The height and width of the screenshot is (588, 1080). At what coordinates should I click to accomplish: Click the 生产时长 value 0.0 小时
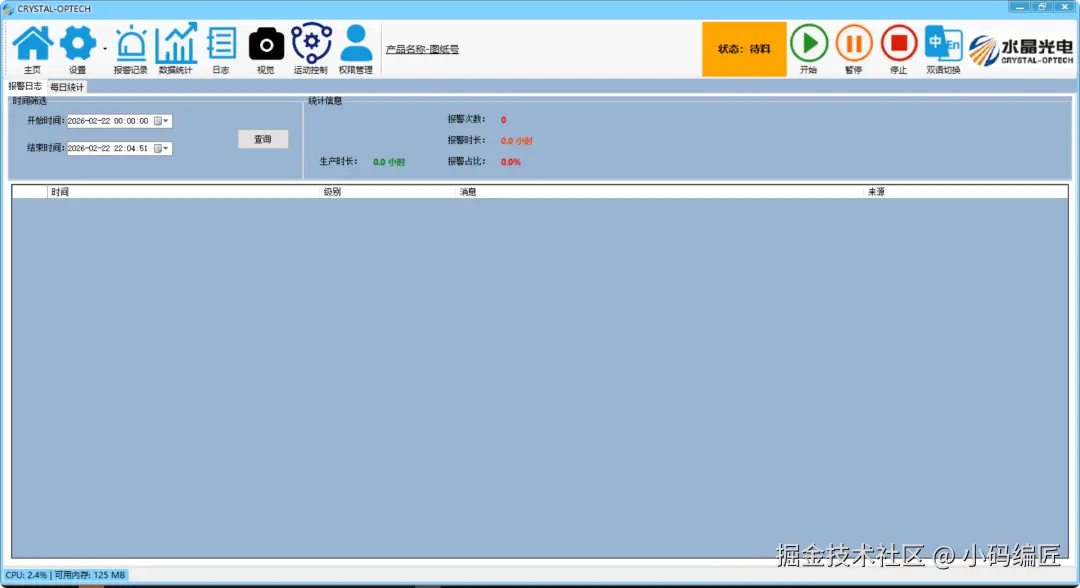pyautogui.click(x=389, y=162)
